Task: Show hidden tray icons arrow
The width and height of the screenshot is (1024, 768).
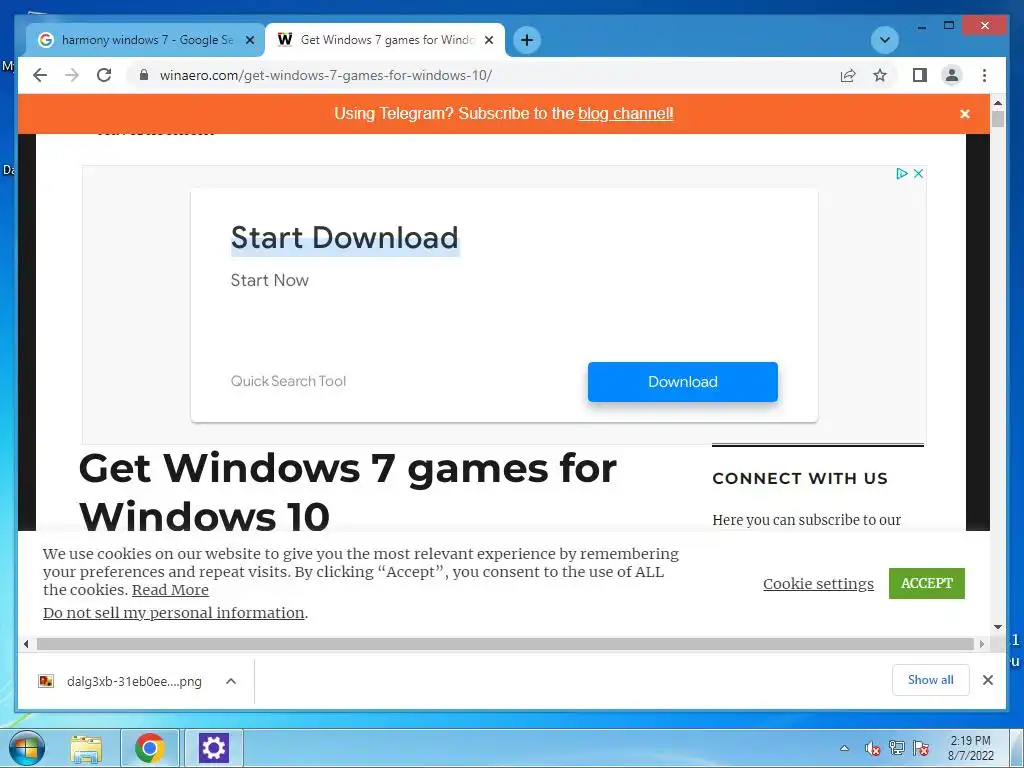Action: (844, 748)
